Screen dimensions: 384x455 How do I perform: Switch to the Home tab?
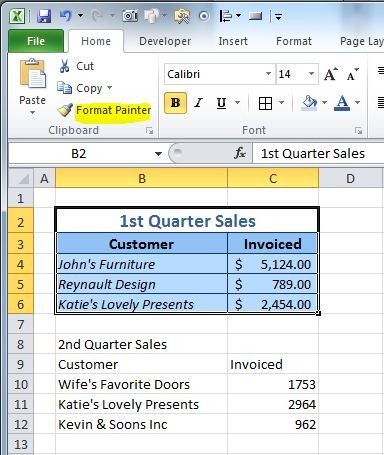(x=96, y=41)
